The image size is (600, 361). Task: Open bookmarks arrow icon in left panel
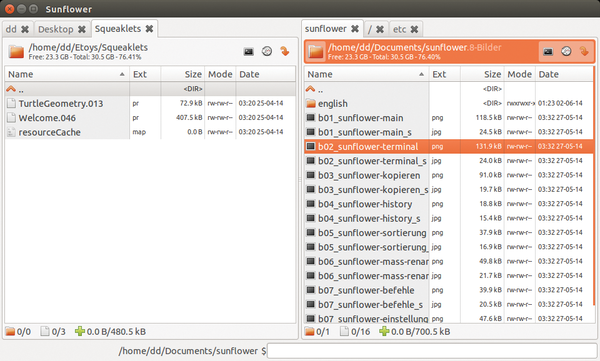point(284,51)
